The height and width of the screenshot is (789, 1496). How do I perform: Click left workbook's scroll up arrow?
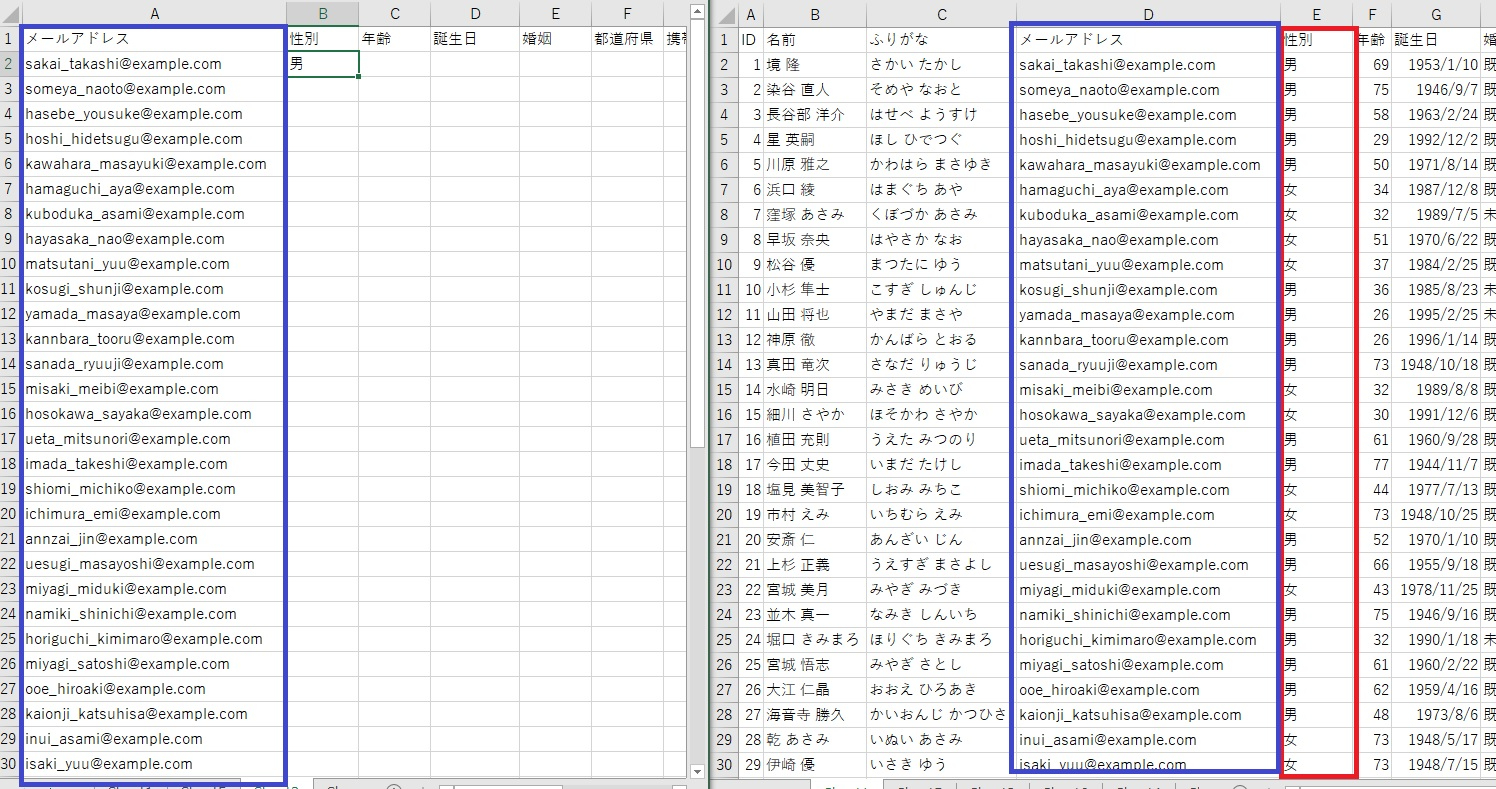pyautogui.click(x=698, y=12)
